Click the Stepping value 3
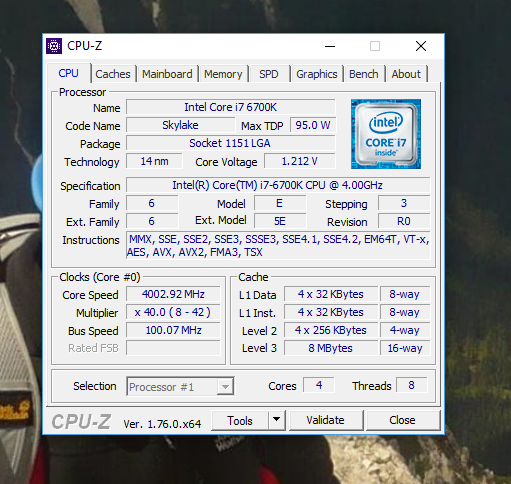This screenshot has height=484, width=511. (x=404, y=203)
